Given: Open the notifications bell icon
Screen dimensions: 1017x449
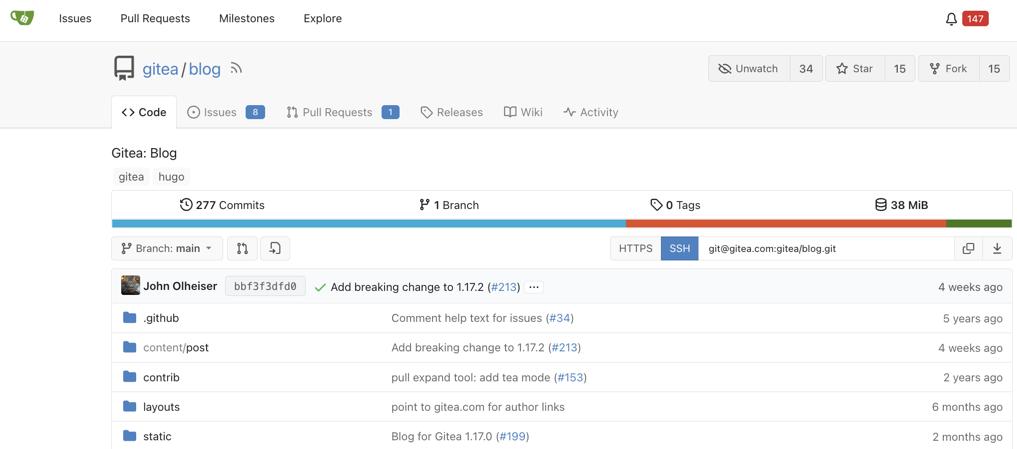Looking at the screenshot, I should (951, 19).
